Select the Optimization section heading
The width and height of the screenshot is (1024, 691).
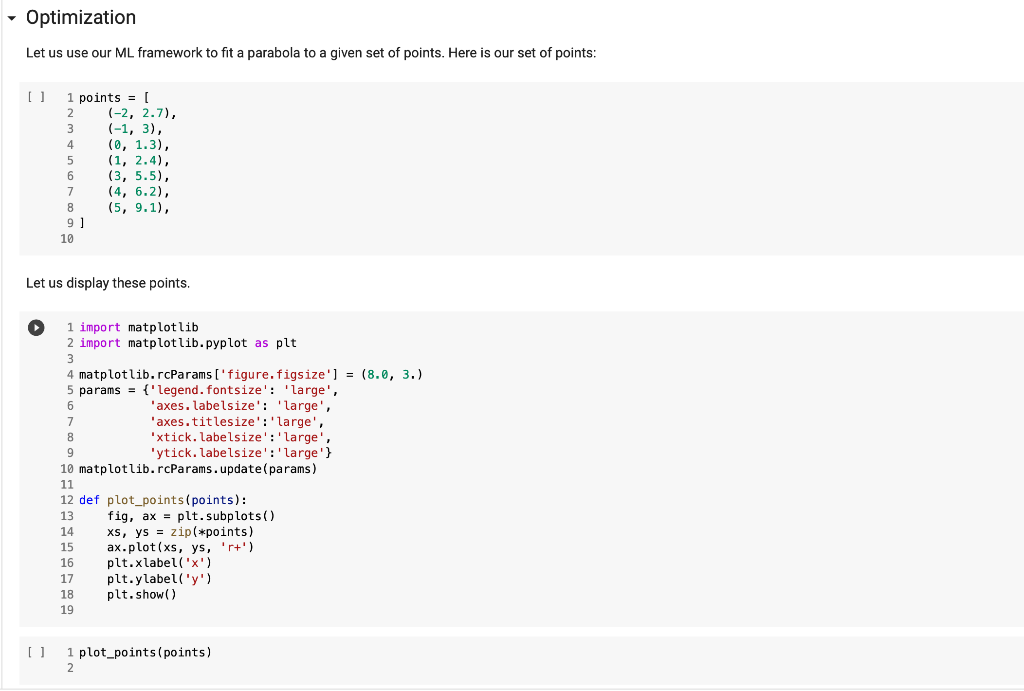point(81,18)
